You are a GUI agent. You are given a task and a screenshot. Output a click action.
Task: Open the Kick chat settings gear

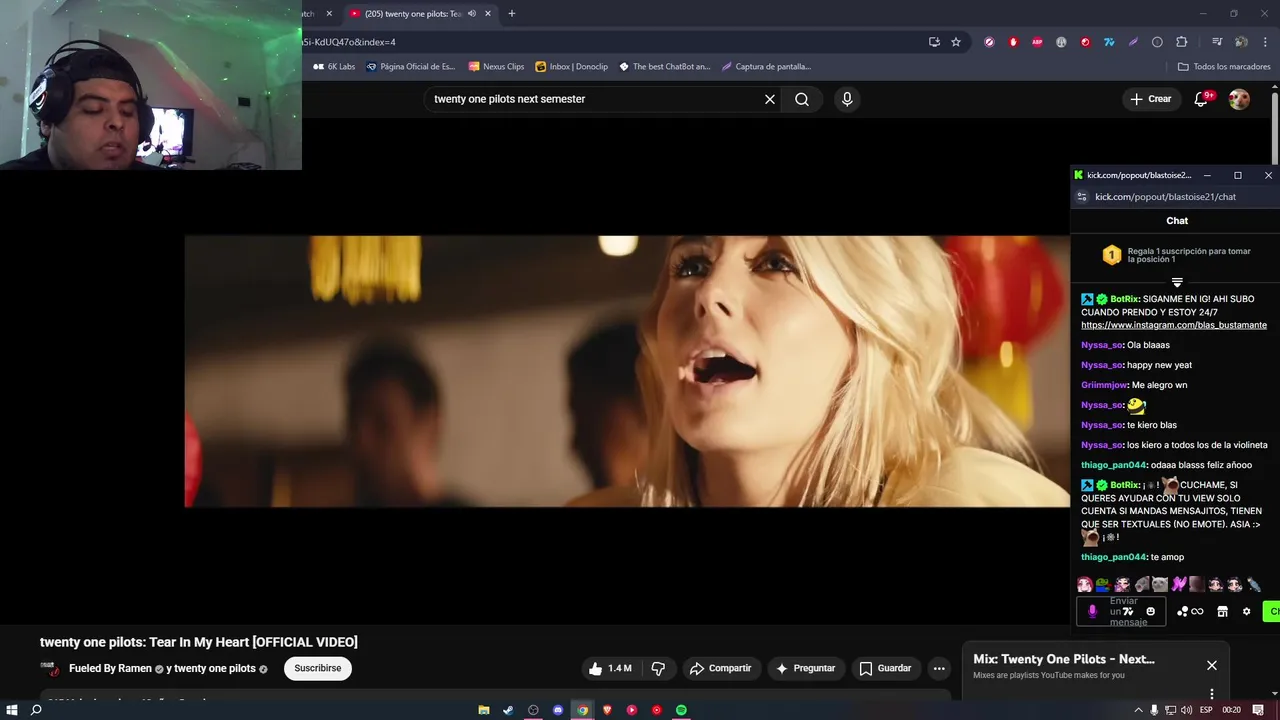pos(1246,611)
